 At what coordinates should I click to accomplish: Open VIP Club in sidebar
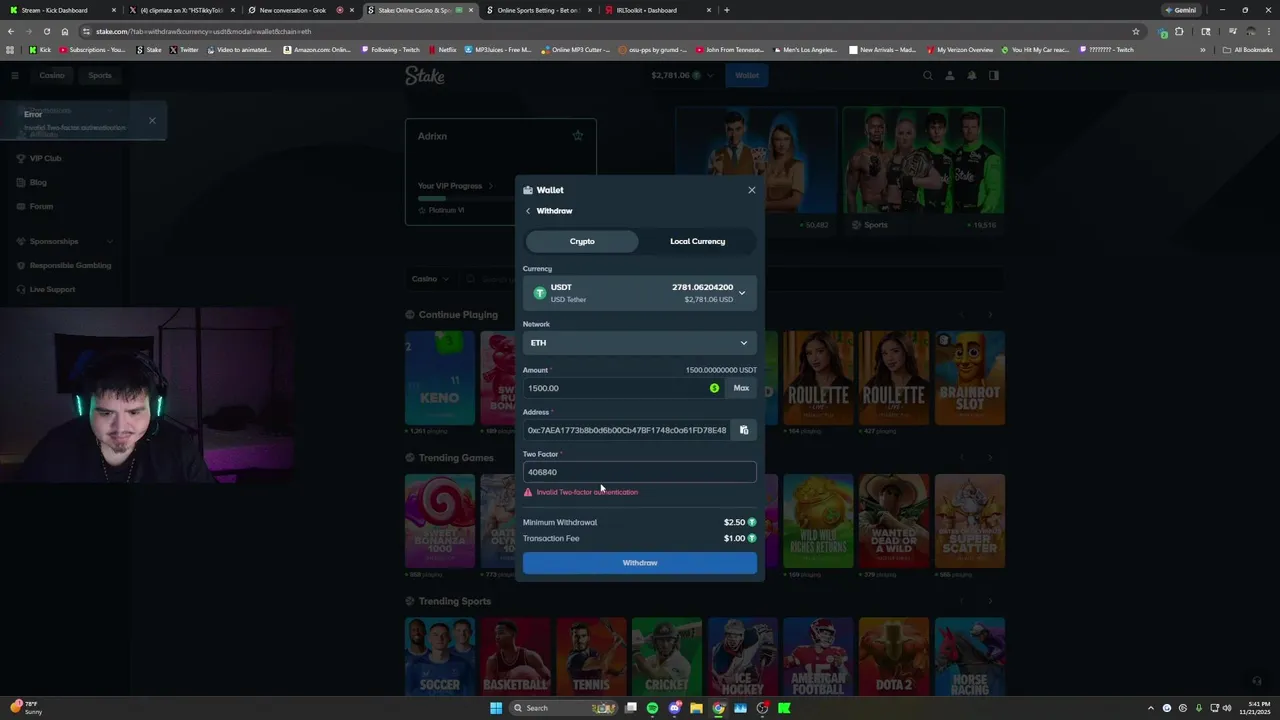45,158
